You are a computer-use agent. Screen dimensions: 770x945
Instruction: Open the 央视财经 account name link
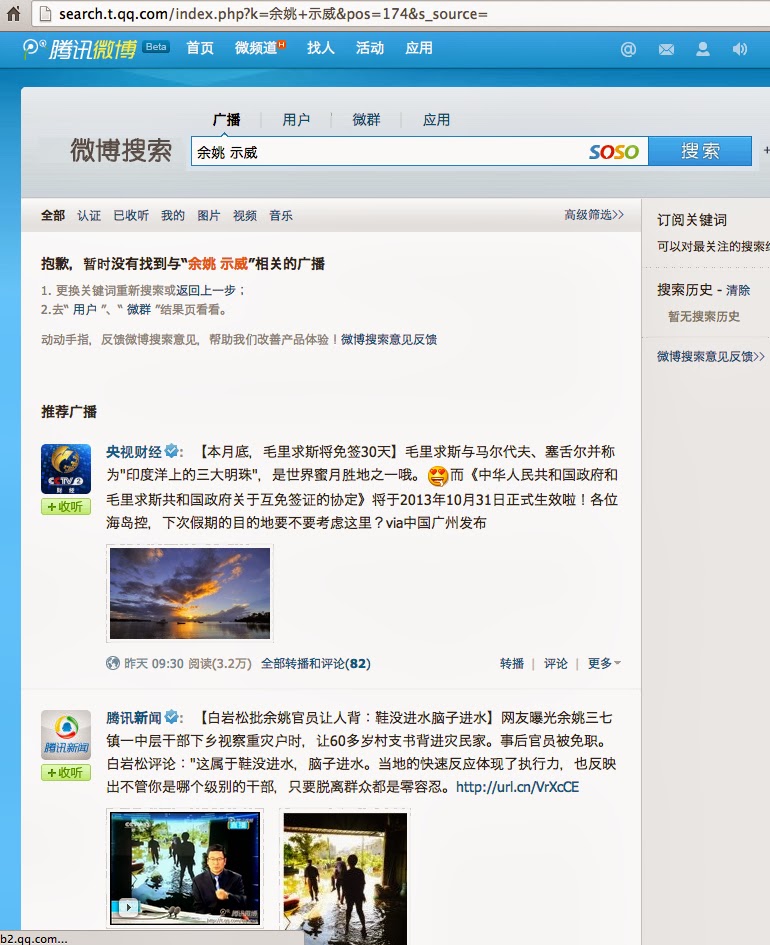point(134,451)
